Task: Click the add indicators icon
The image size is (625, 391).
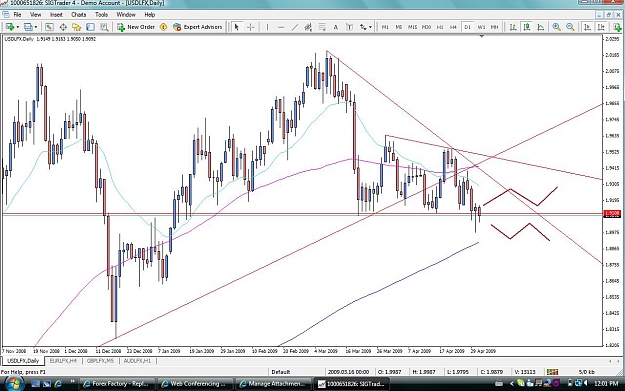Action: (x=617, y=27)
